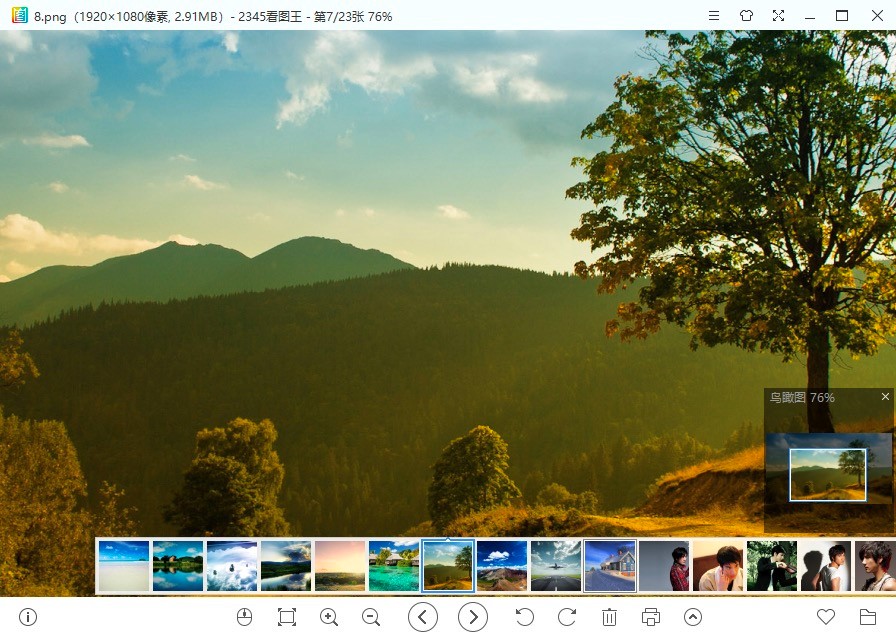Click the bird's-eye view 76% label
The image size is (896, 637).
802,398
